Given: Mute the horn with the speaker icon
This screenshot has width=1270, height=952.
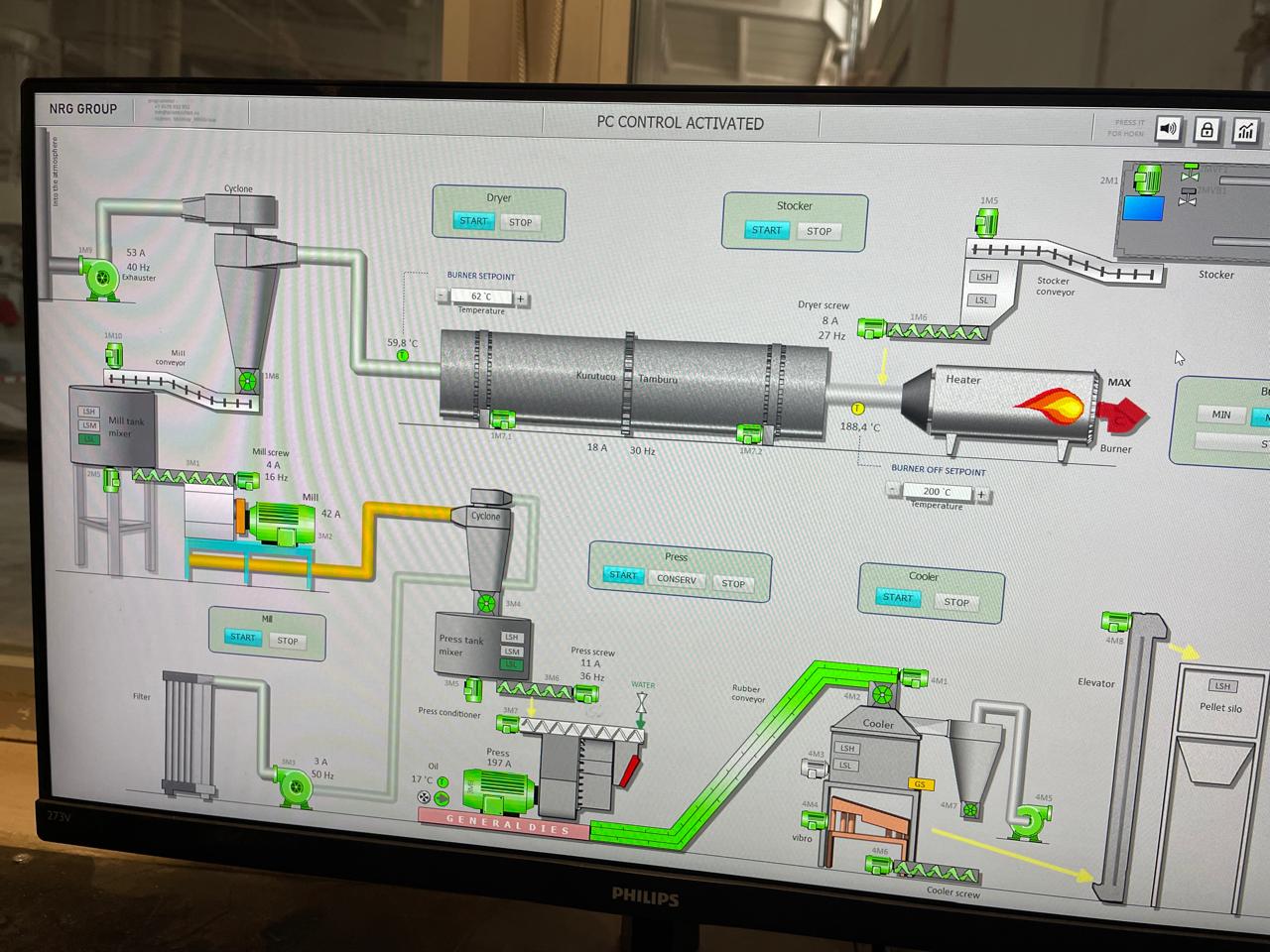Looking at the screenshot, I should (x=1169, y=129).
